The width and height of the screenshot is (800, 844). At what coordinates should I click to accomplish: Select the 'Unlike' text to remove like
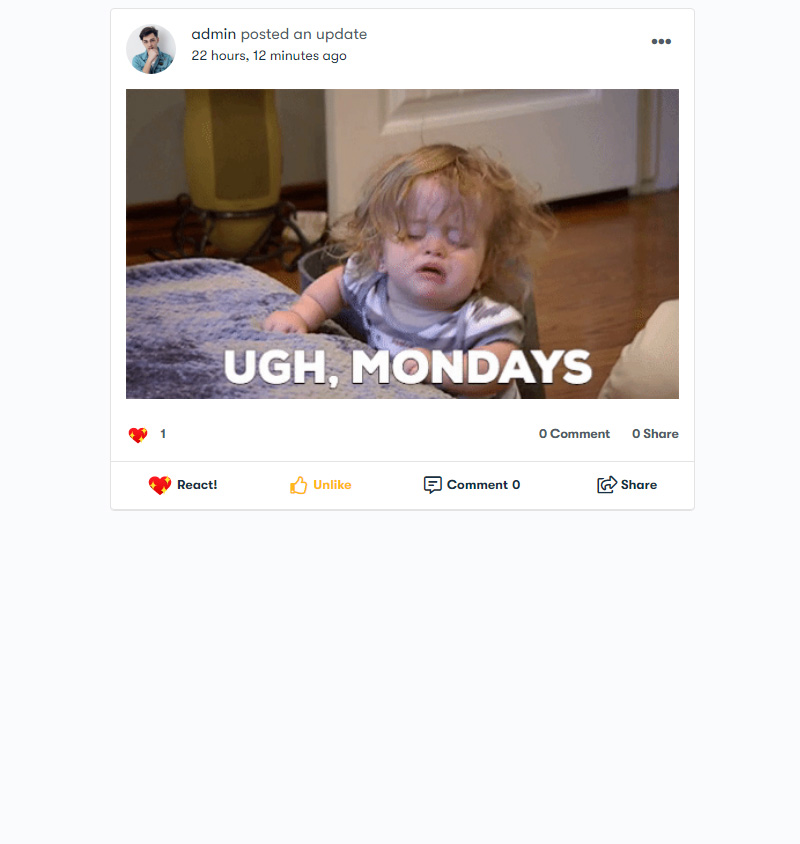332,485
